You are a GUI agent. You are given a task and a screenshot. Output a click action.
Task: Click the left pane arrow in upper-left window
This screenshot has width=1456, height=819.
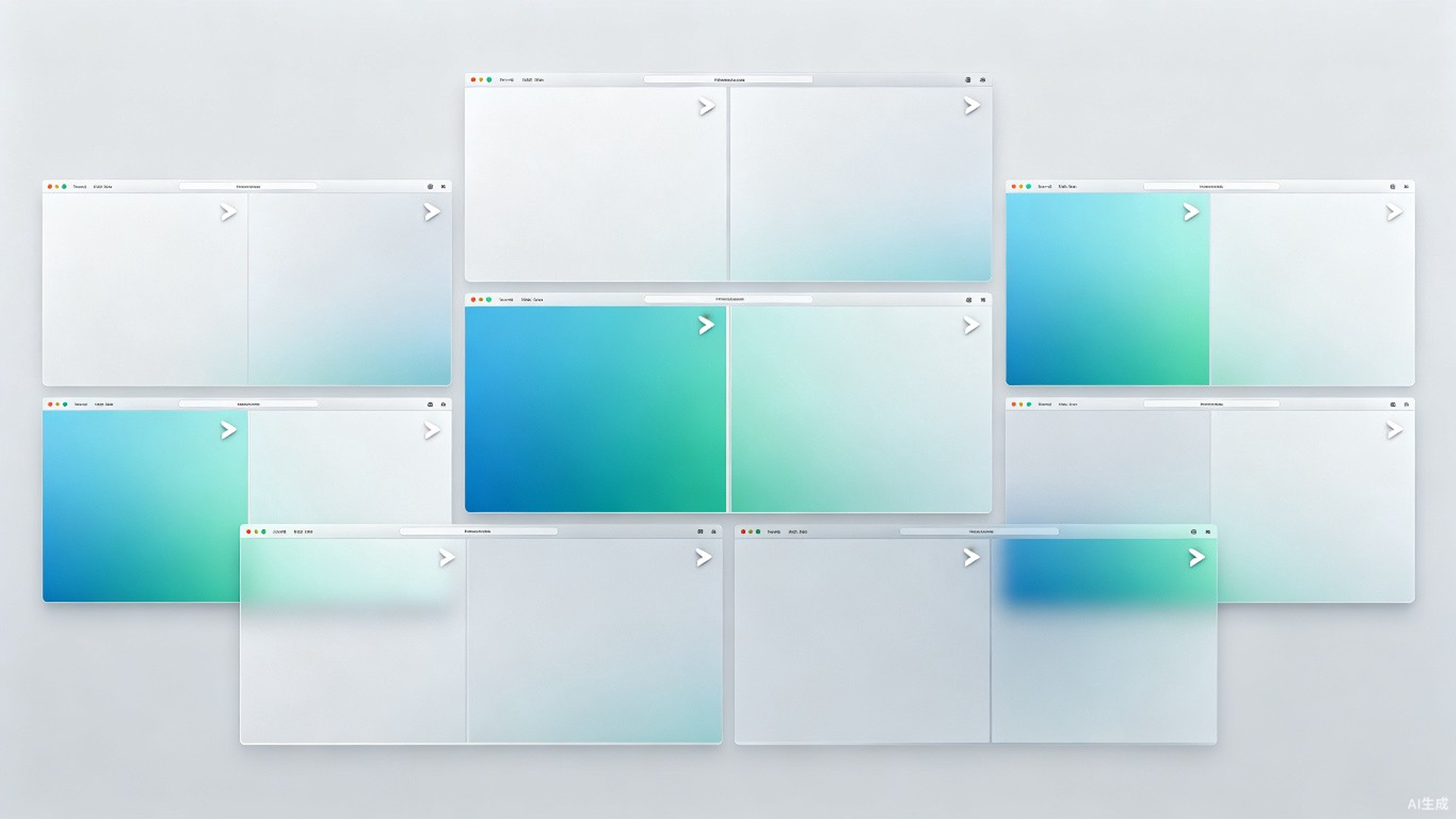click(x=228, y=212)
